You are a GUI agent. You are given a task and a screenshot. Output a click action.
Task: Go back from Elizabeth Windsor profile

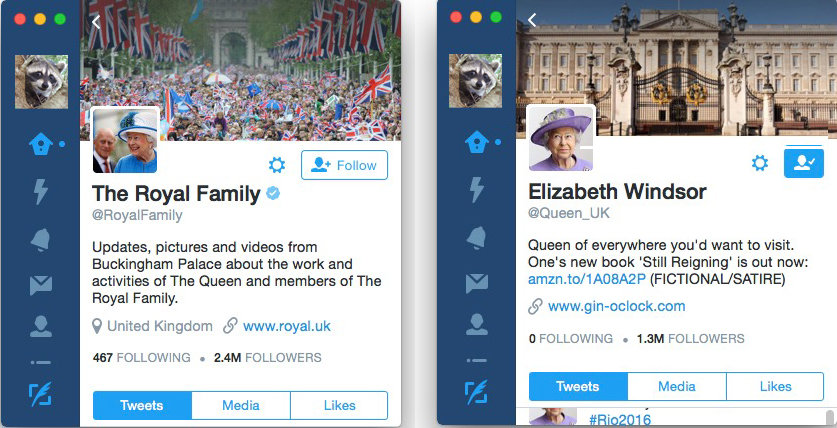pos(532,20)
